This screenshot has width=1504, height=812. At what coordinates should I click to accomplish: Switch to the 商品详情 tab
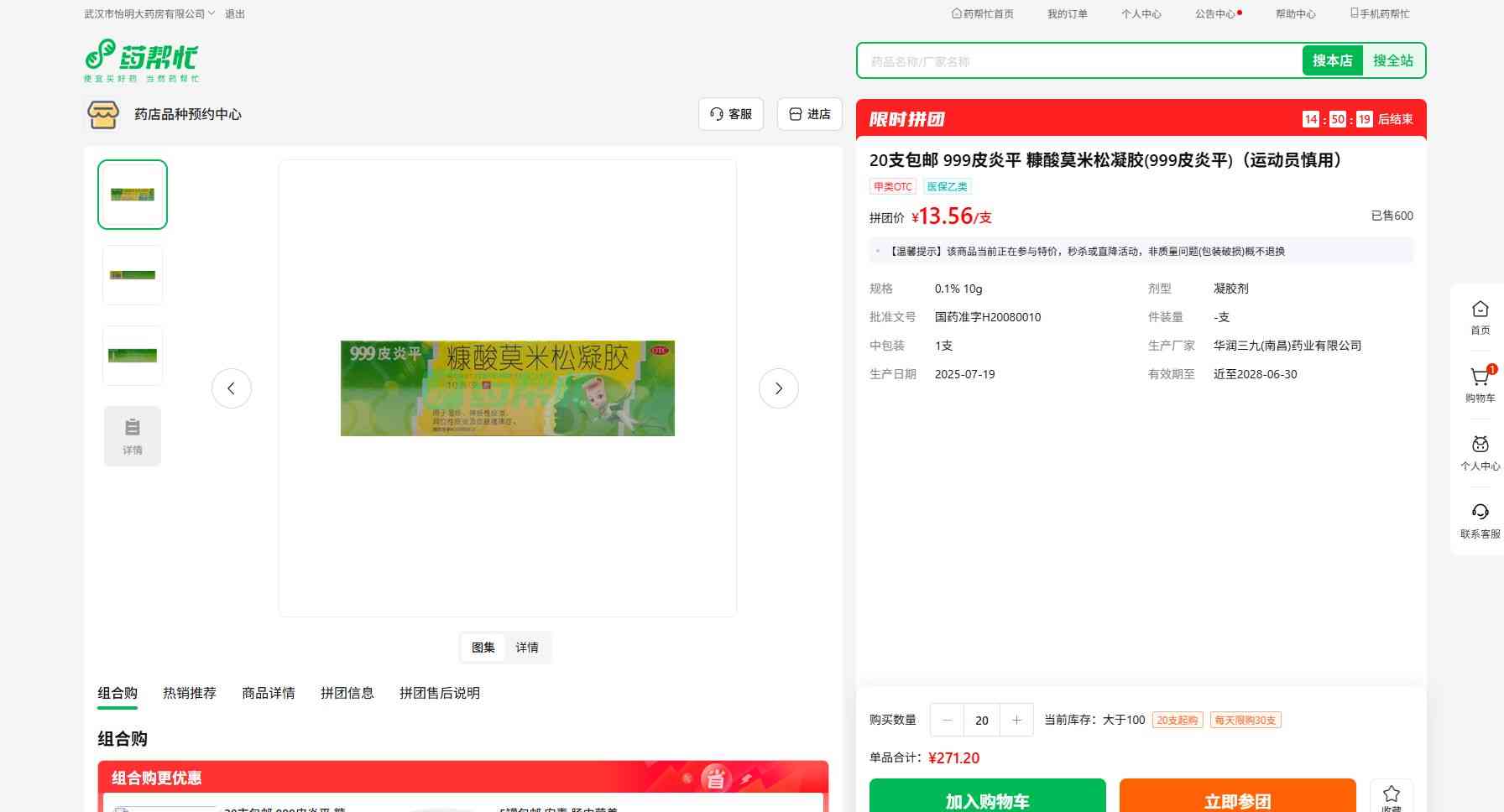pos(269,693)
